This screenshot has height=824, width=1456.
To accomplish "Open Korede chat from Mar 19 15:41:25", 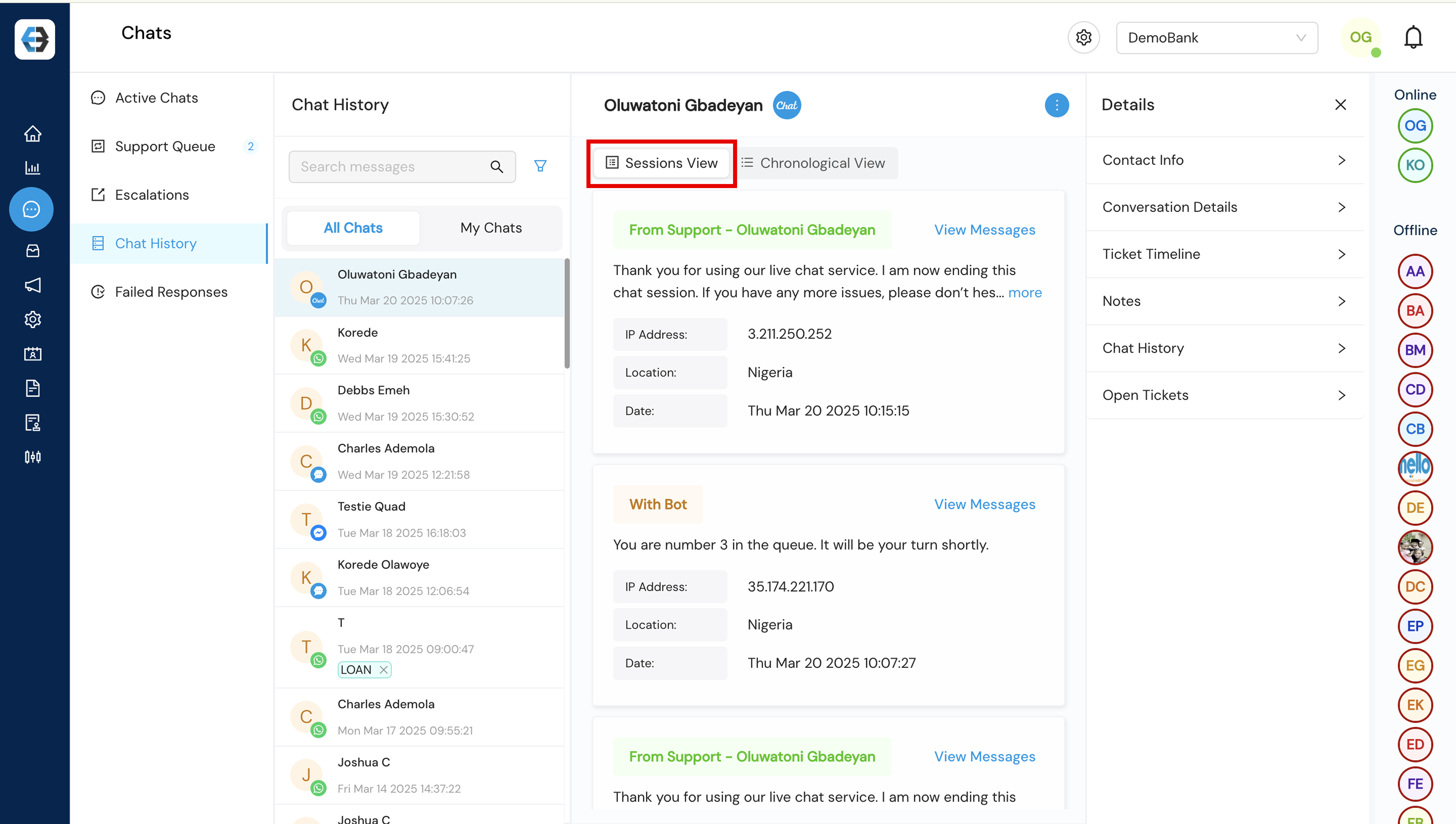I will pos(419,345).
